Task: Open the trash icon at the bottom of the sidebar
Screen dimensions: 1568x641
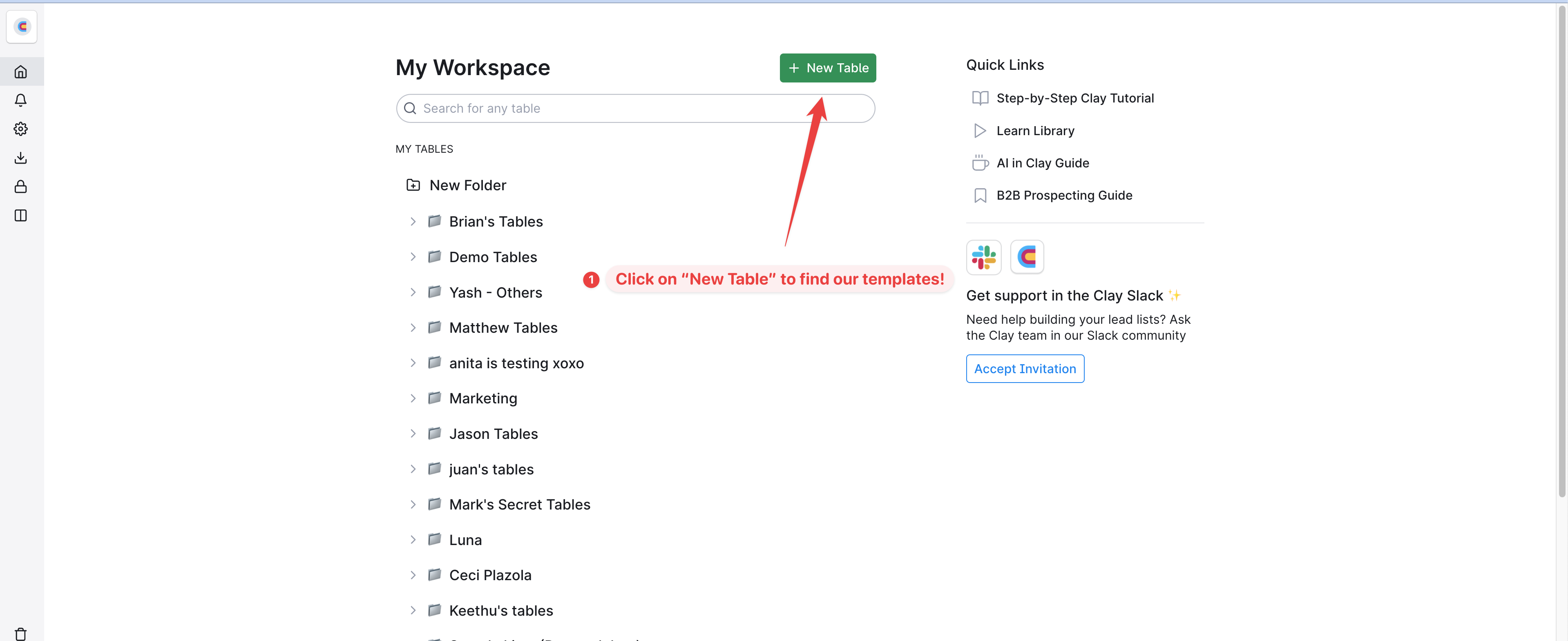Action: 21,634
